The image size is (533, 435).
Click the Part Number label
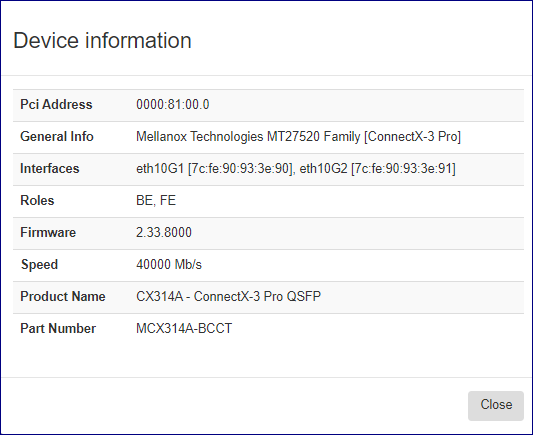pos(58,328)
